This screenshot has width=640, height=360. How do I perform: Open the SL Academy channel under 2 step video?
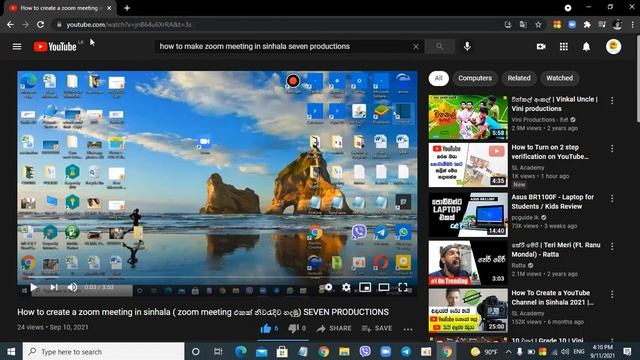coord(528,168)
